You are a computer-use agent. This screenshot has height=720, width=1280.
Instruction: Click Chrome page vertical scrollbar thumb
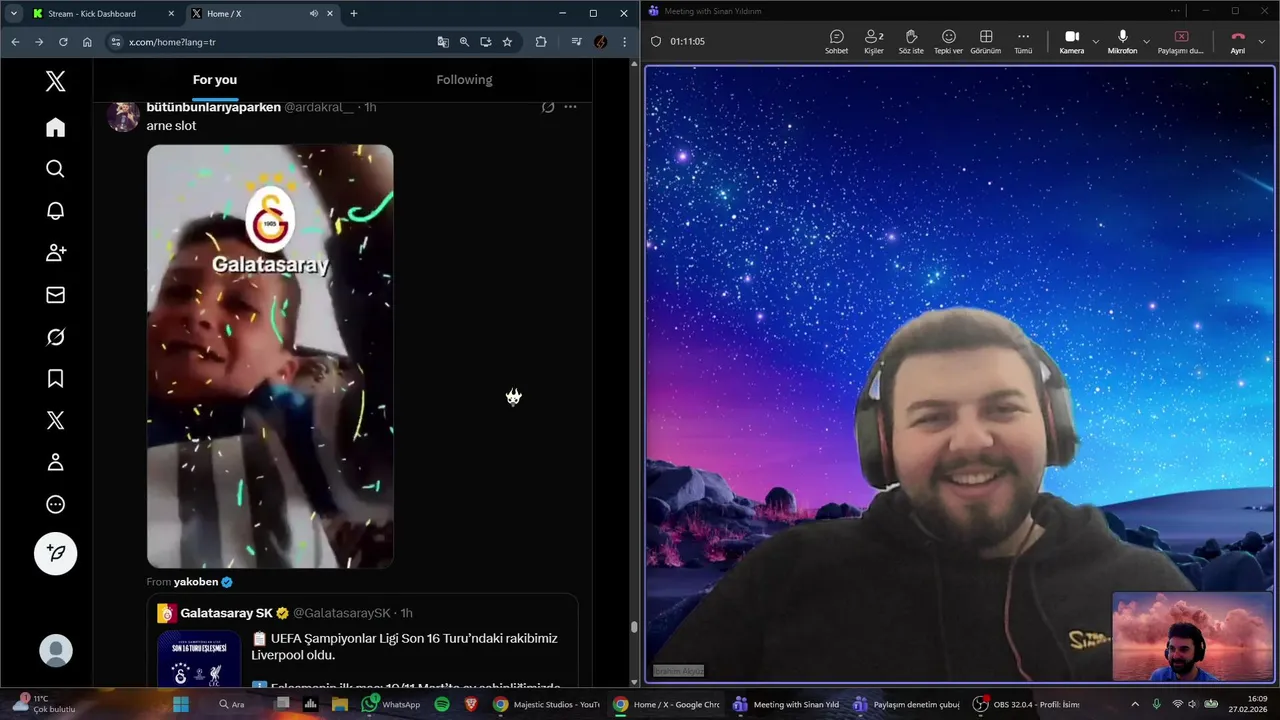click(634, 627)
